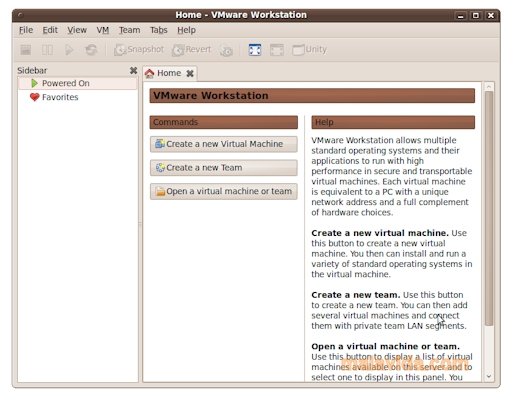Open the VM menu
Screen dimensions: 513x400
103,30
